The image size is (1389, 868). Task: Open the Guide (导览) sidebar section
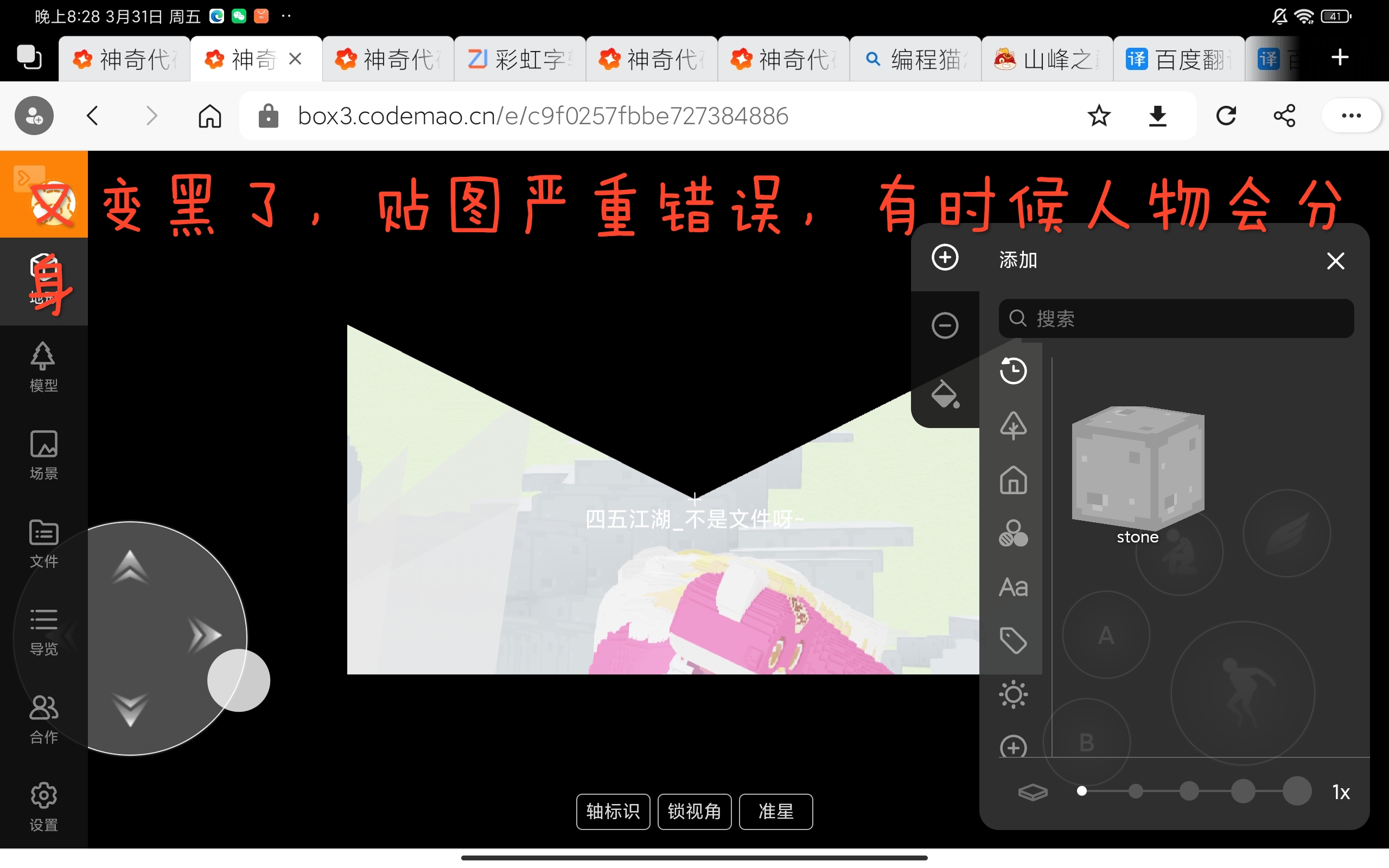pyautogui.click(x=43, y=631)
